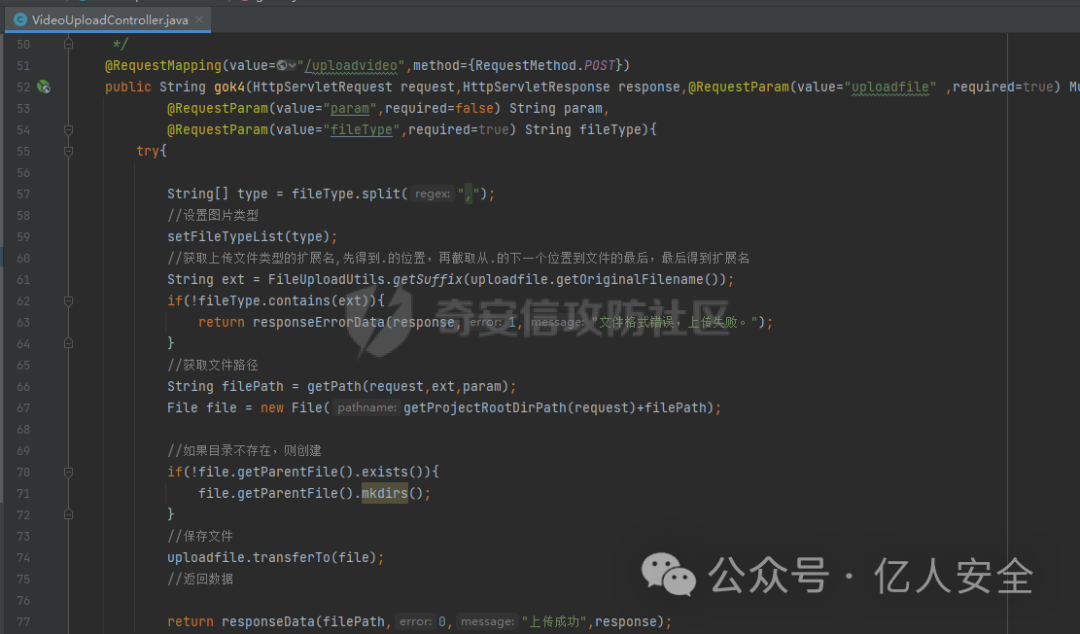Click getPath call on line 66

coord(334,386)
